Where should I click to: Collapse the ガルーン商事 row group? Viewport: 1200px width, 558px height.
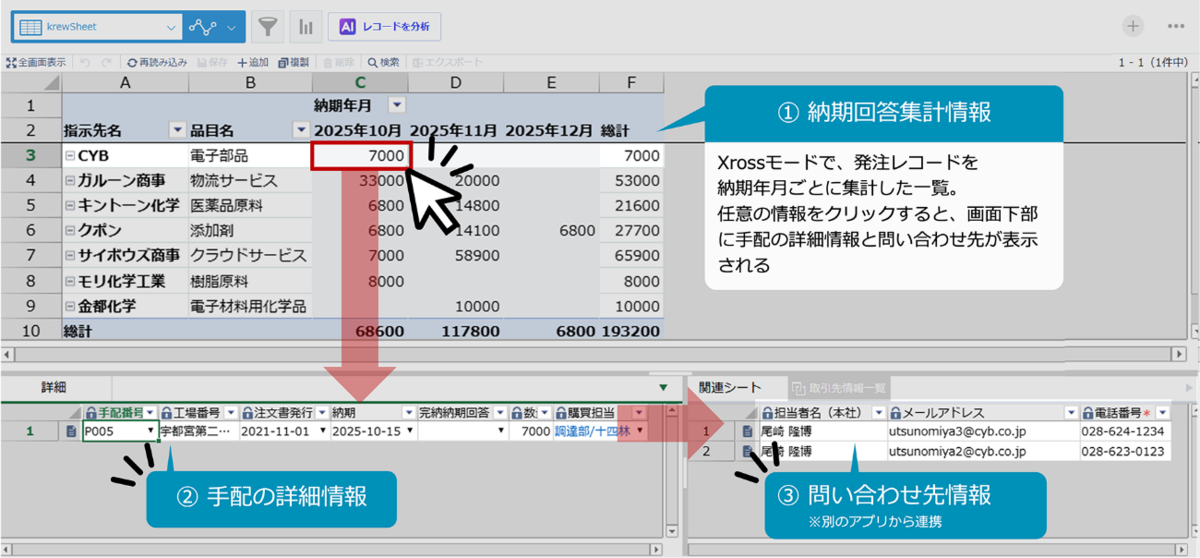coord(69,180)
